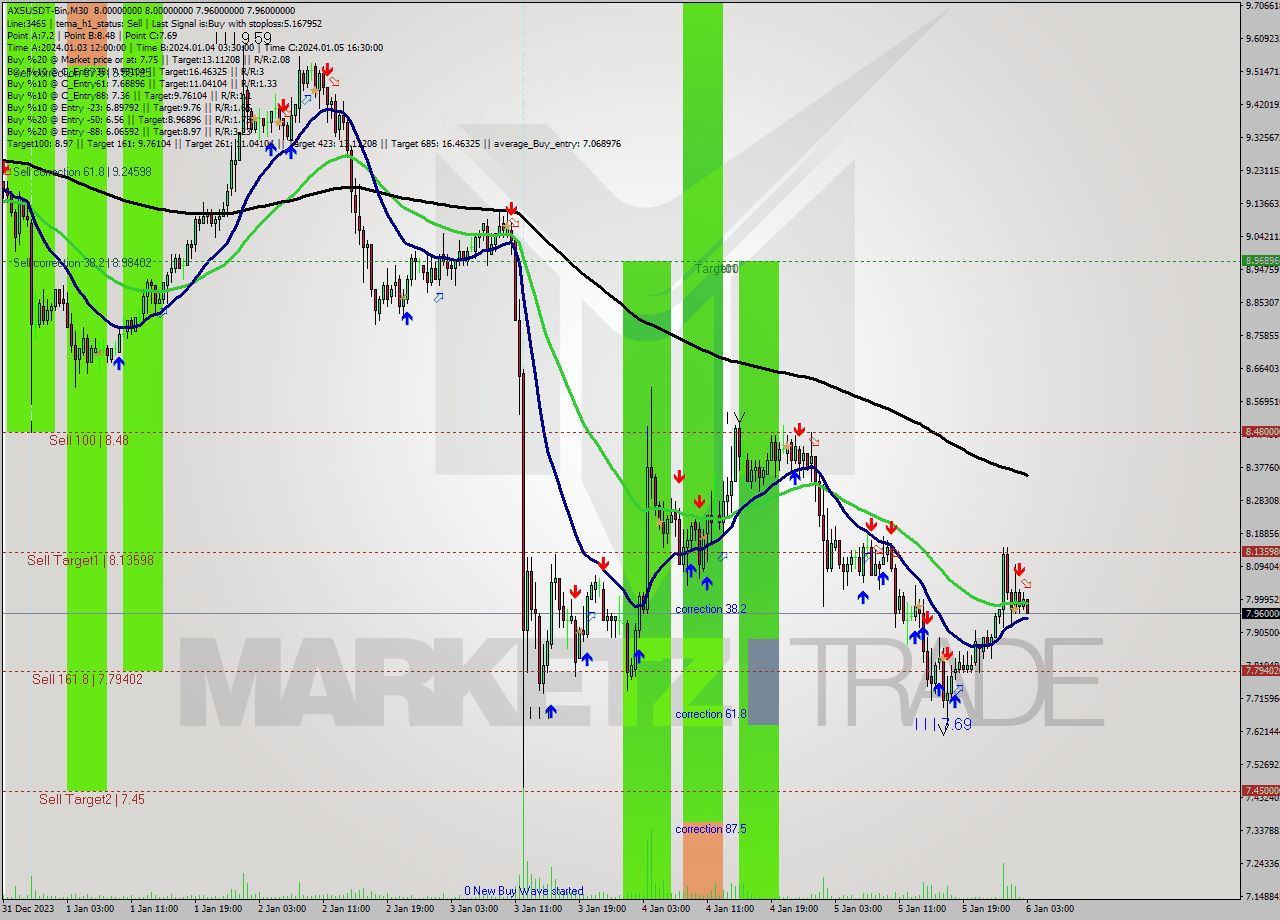The height and width of the screenshot is (920, 1280).
Task: Click the green Target00 label
Action: pos(717,269)
